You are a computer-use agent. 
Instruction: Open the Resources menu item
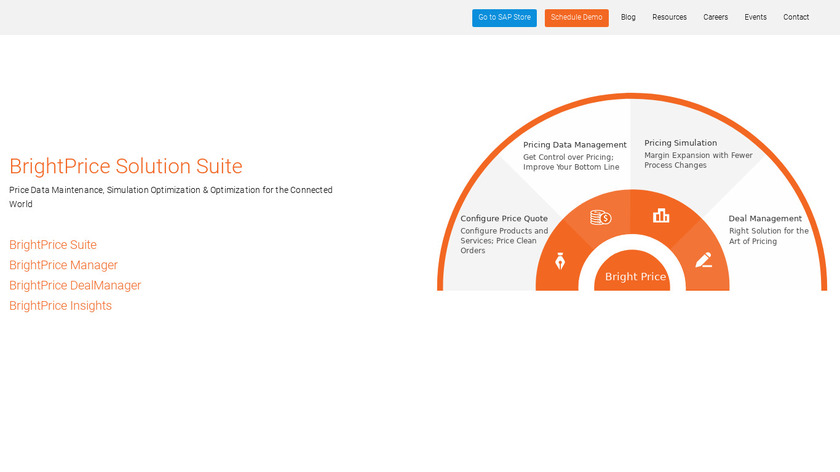click(669, 17)
